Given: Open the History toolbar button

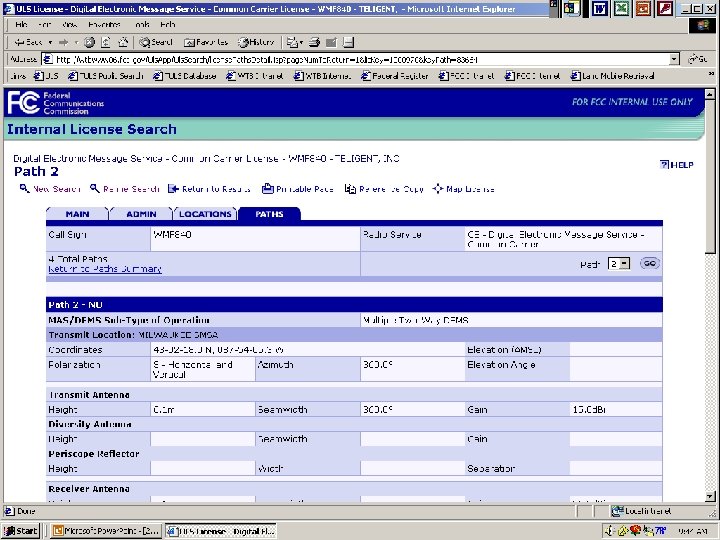Looking at the screenshot, I should tap(255, 42).
